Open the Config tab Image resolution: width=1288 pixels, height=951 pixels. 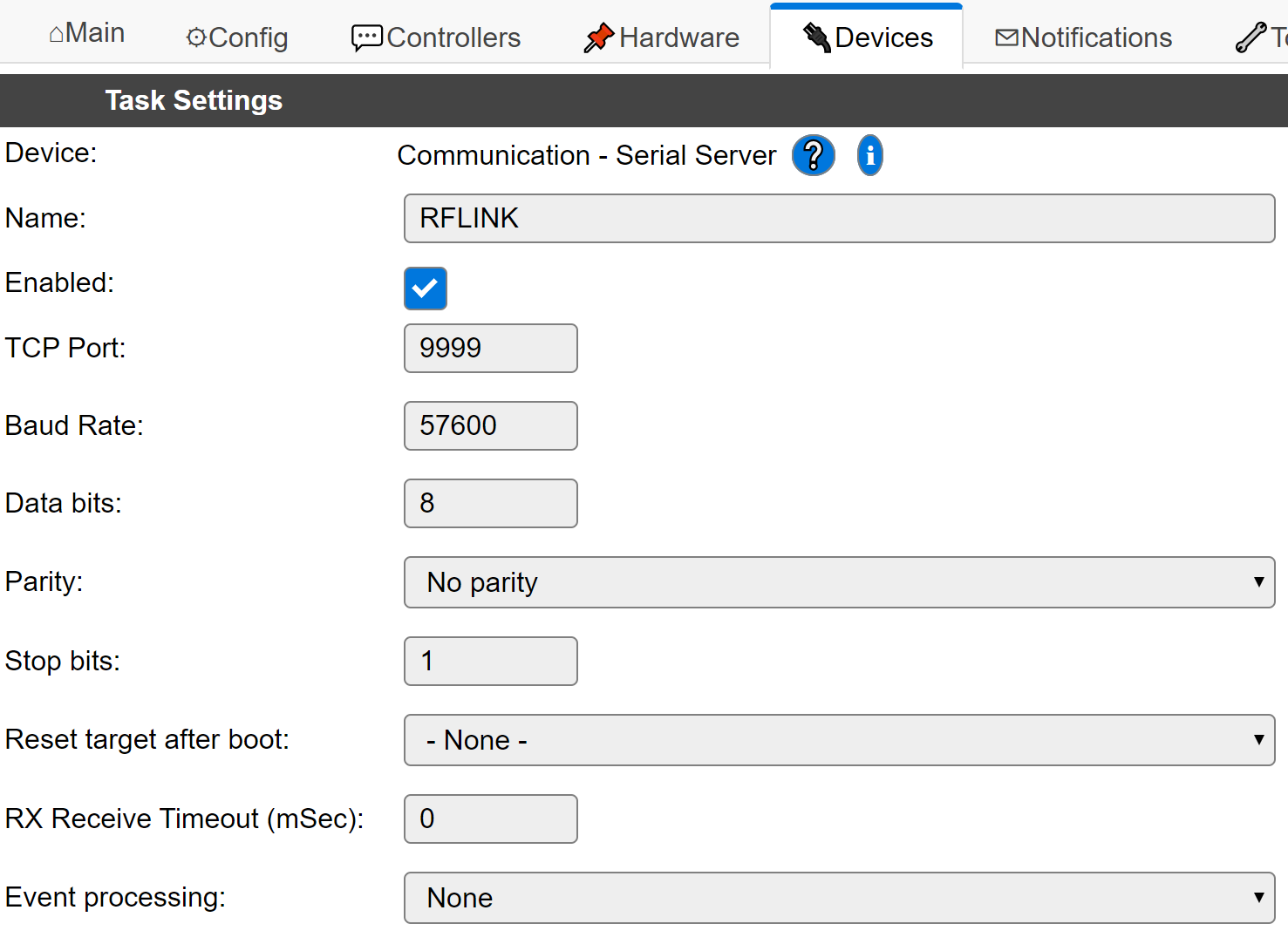236,37
